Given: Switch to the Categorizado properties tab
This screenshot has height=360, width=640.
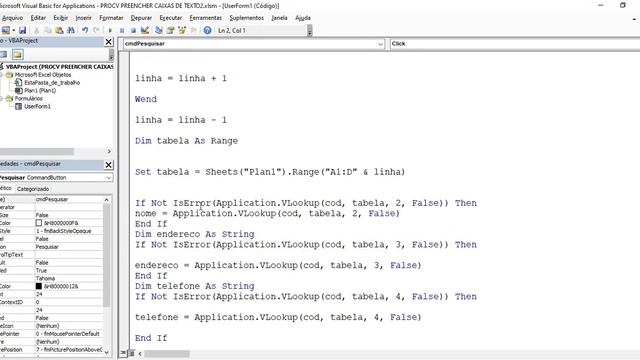Looking at the screenshot, I should click(33, 189).
